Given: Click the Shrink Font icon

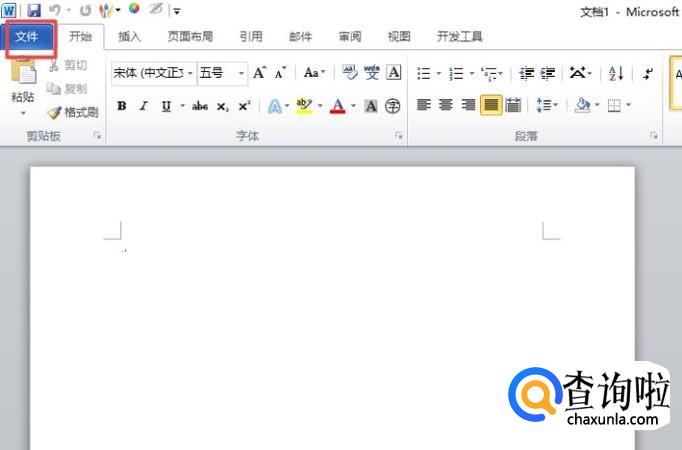Looking at the screenshot, I should pos(281,73).
